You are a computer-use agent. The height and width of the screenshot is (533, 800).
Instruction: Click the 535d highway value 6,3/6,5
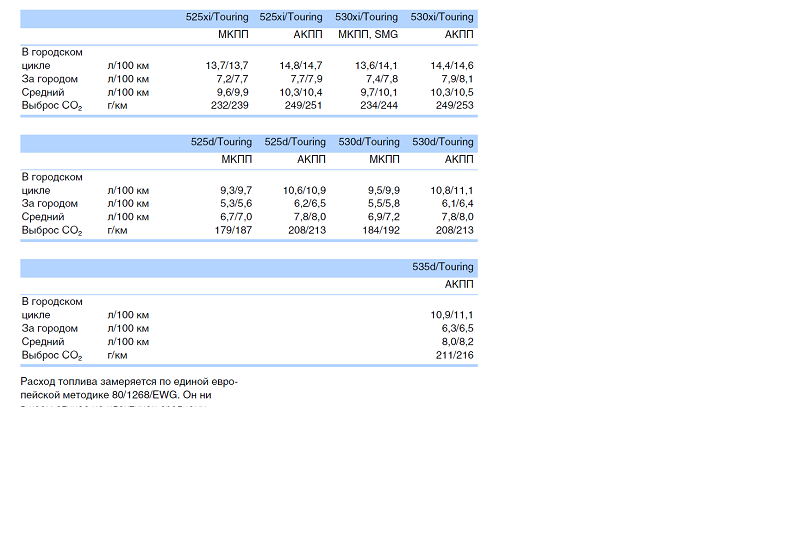pyautogui.click(x=457, y=328)
